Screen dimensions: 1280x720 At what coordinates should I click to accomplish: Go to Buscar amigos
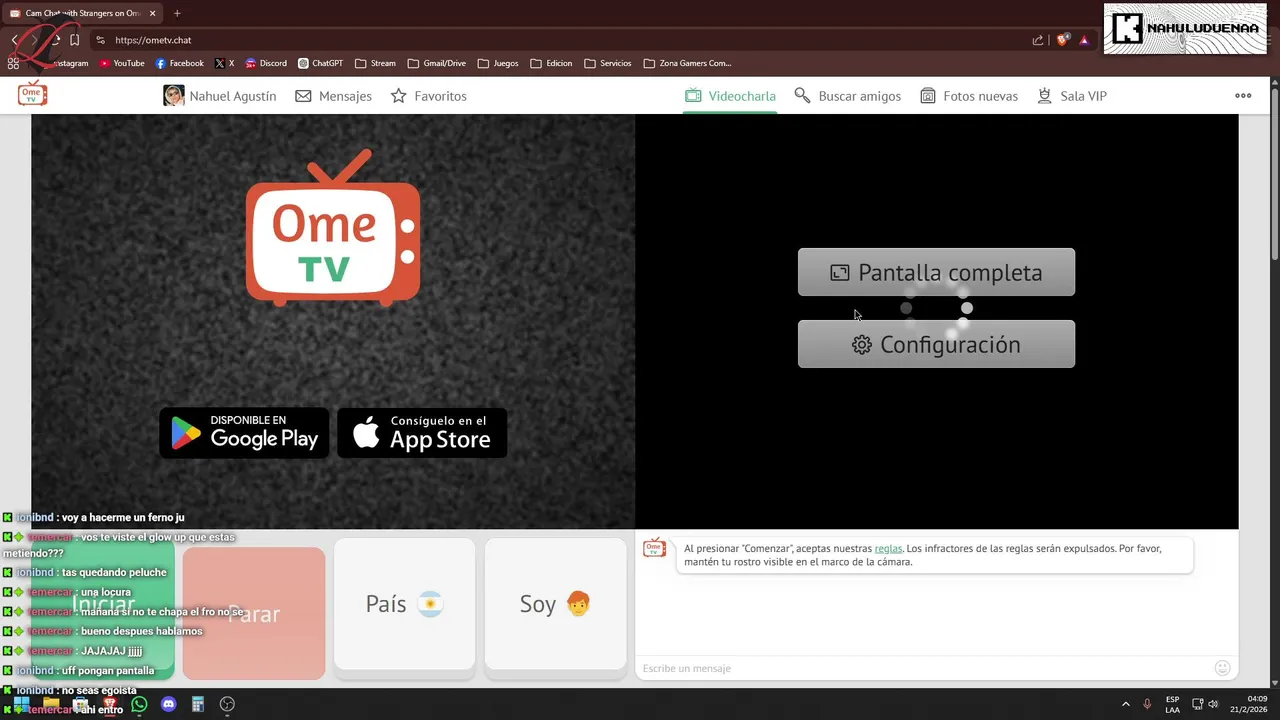coord(847,96)
